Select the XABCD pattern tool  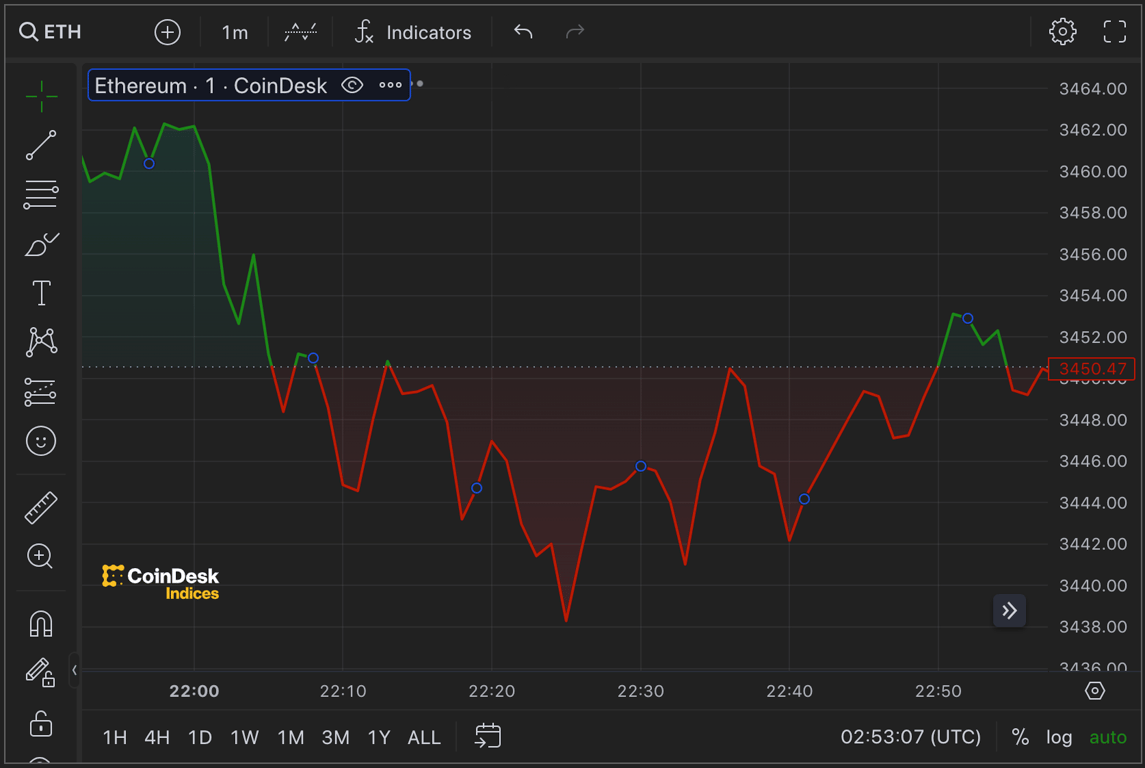click(x=41, y=342)
